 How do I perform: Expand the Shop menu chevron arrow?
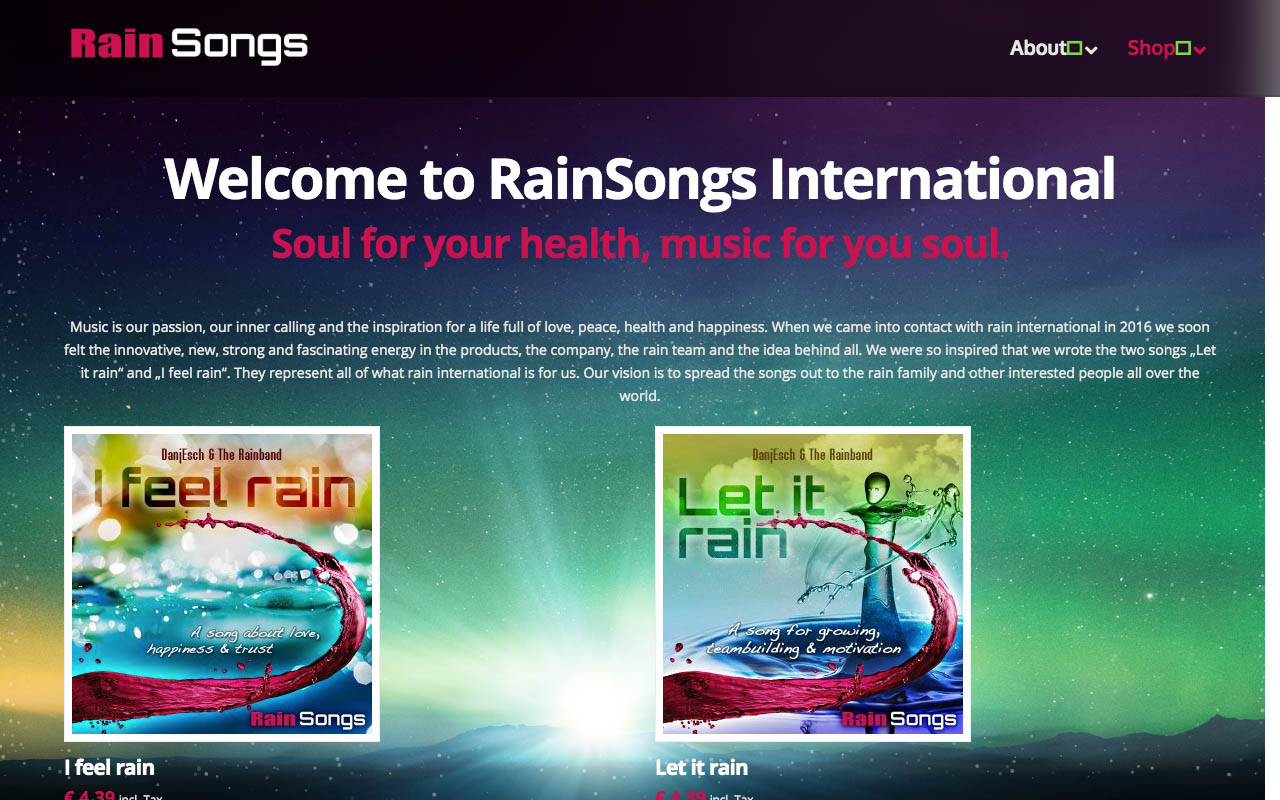tap(1199, 50)
